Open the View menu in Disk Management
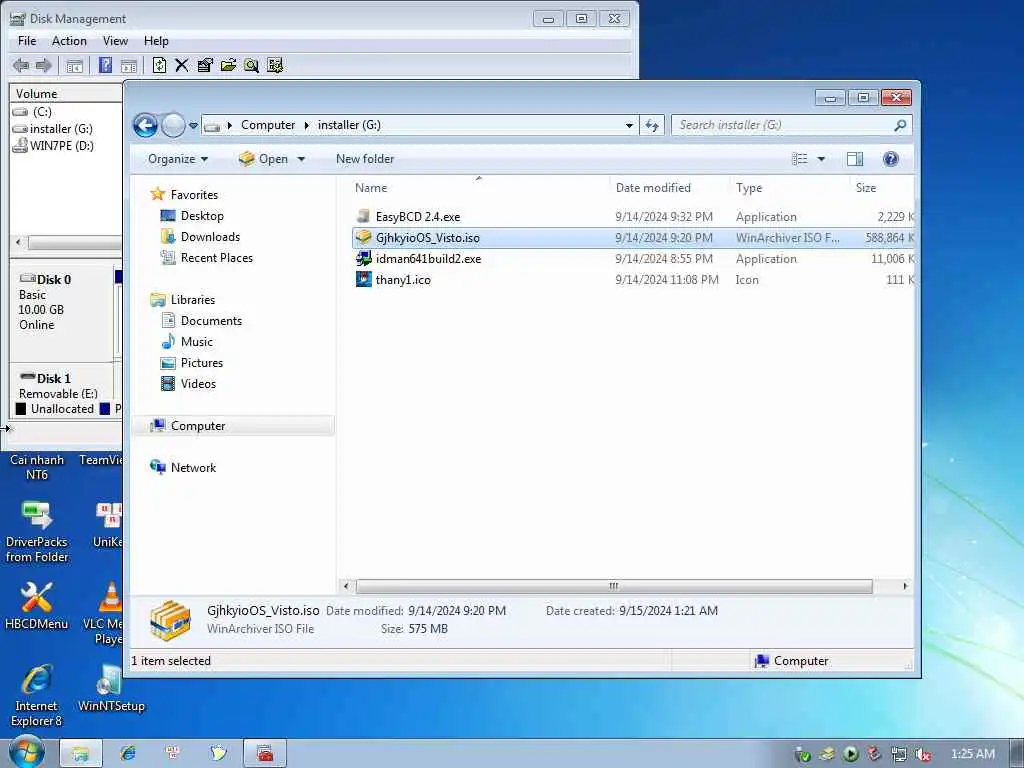This screenshot has height=768, width=1024. 115,41
